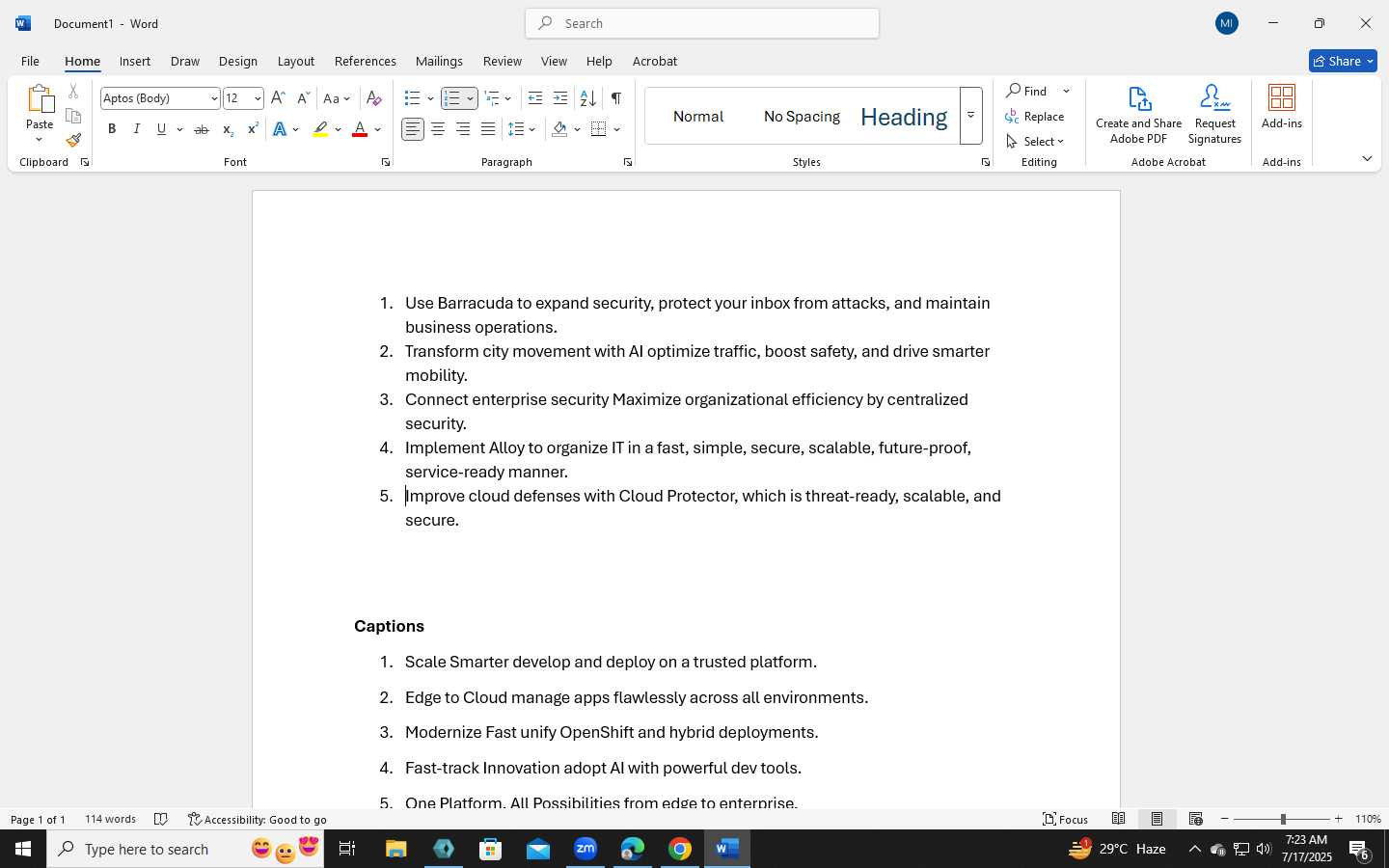Screen dimensions: 1389x868
Task: Open the Select dropdown in Editing
Action: 1036,141
